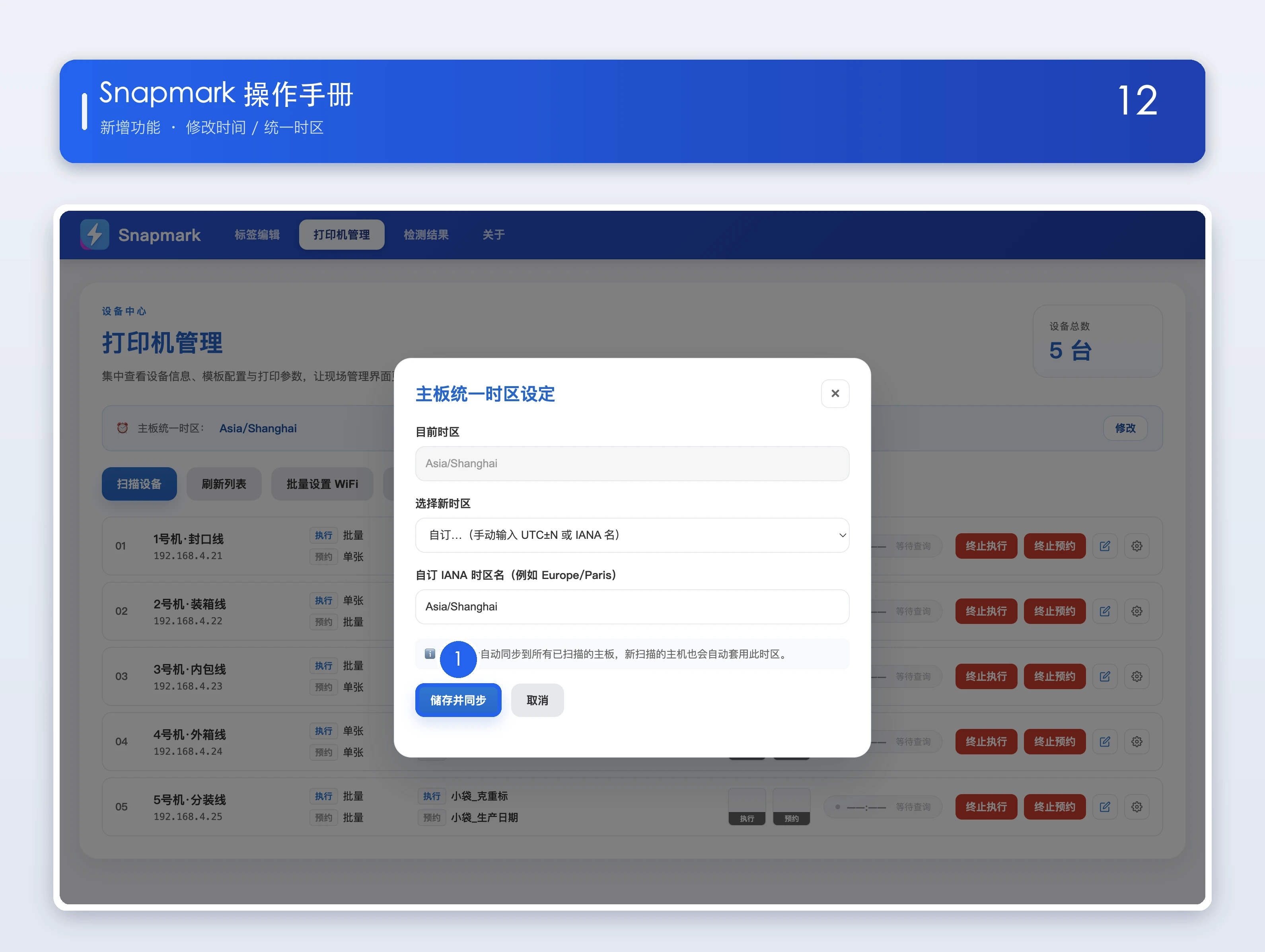The height and width of the screenshot is (952, 1265).
Task: Click 储存并同步 button
Action: pos(458,700)
